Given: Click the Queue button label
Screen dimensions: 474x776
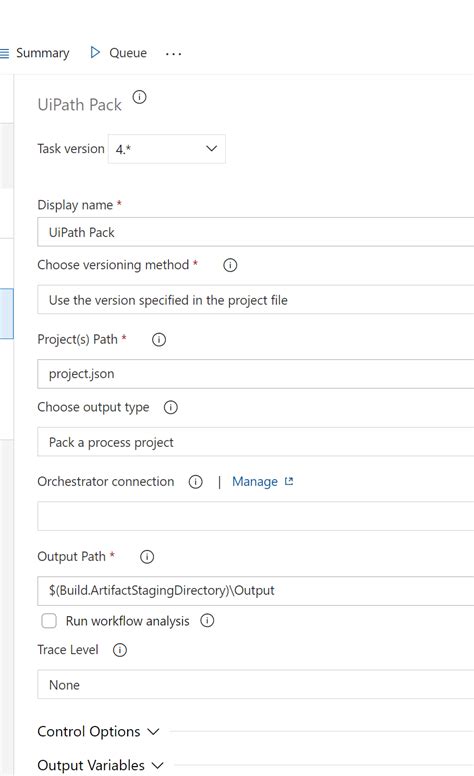Looking at the screenshot, I should 128,53.
